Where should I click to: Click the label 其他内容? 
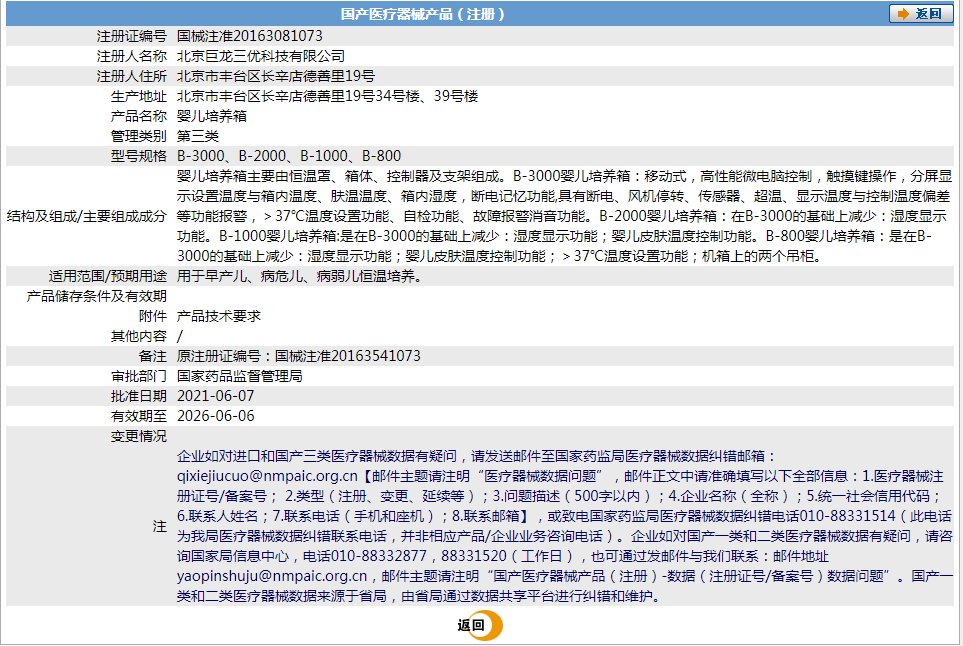(139, 336)
